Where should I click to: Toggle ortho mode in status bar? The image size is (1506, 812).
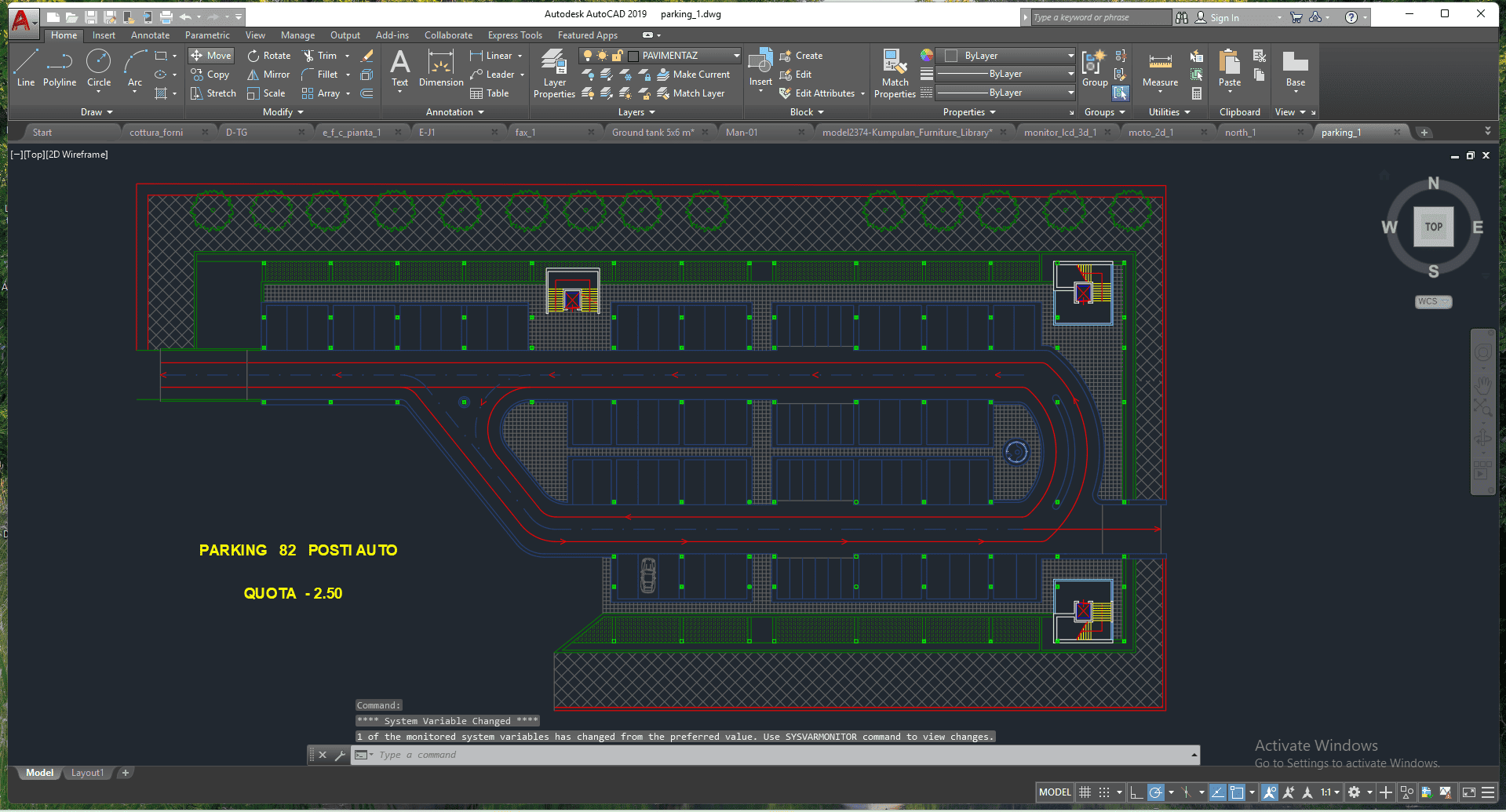[1136, 792]
